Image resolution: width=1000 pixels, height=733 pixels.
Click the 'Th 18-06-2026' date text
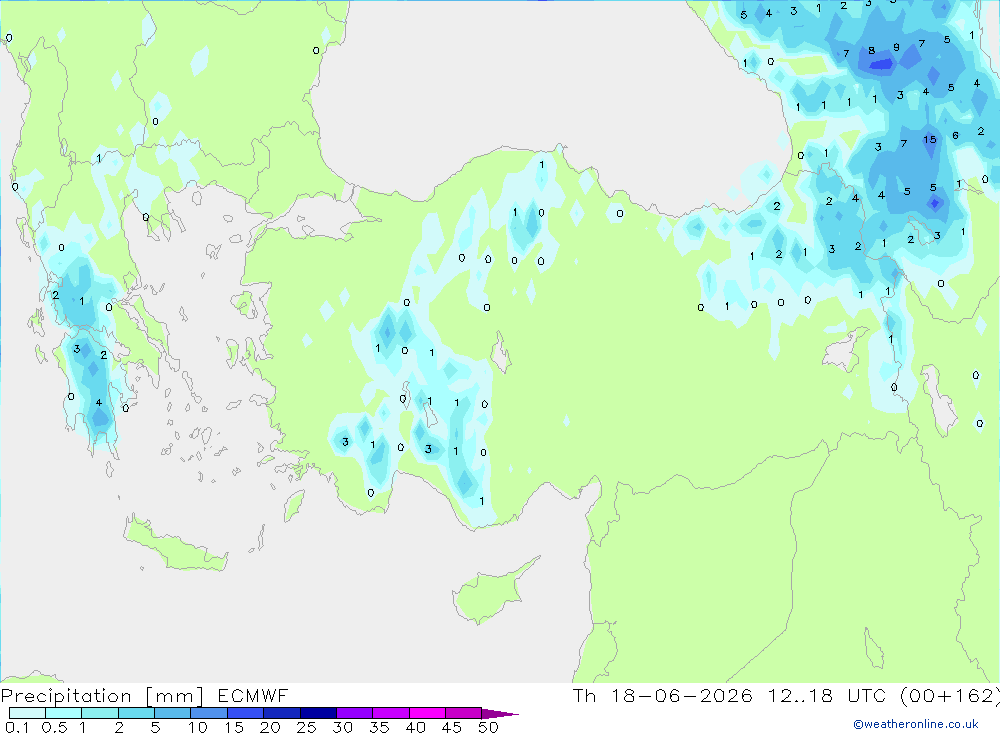coord(663,695)
